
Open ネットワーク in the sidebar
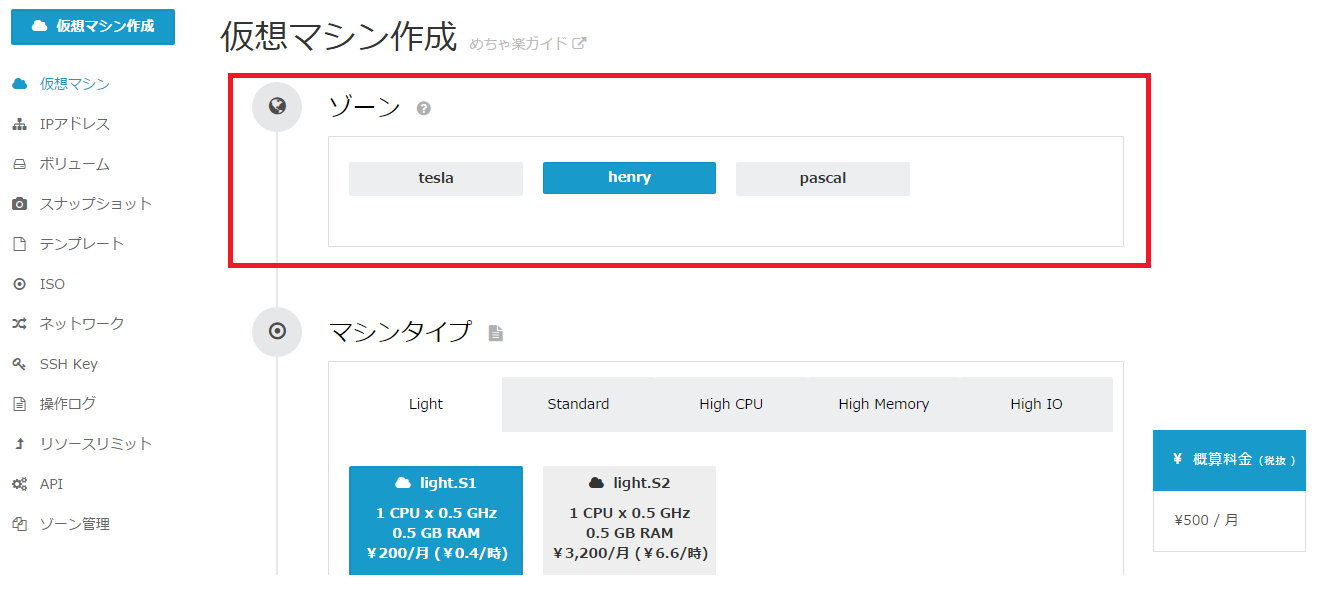82,324
